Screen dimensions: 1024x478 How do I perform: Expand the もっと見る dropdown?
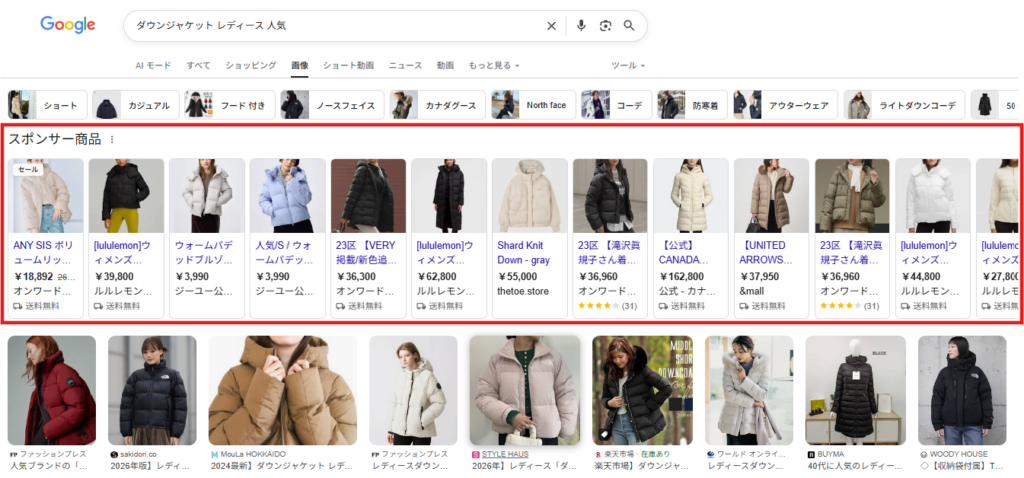494,65
